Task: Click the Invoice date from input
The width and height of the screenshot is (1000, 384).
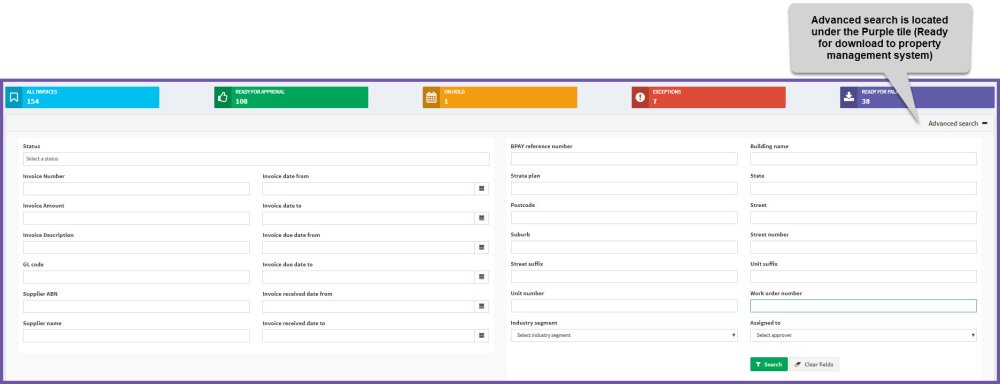Action: 369,189
